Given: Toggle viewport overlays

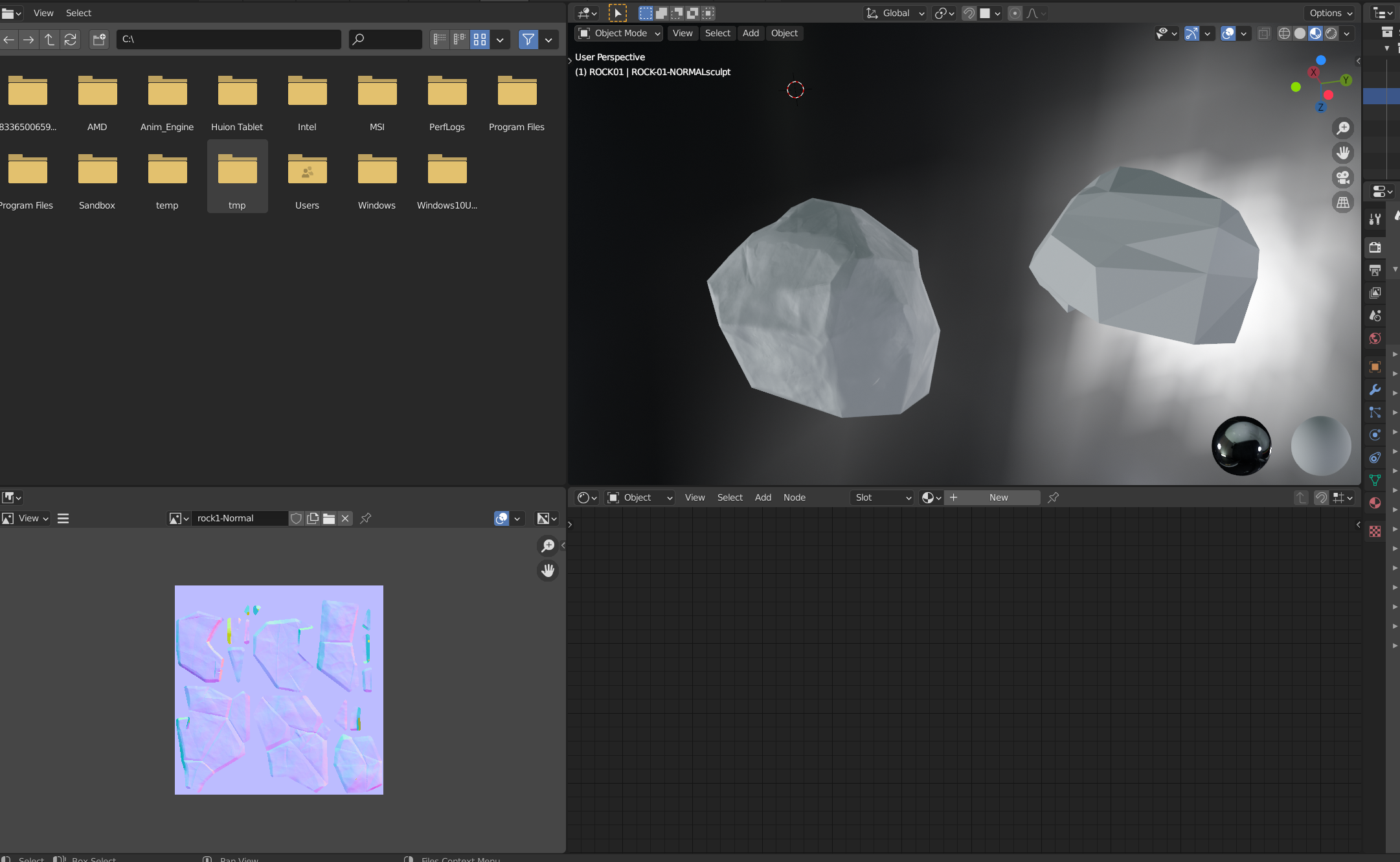Looking at the screenshot, I should (x=1228, y=34).
